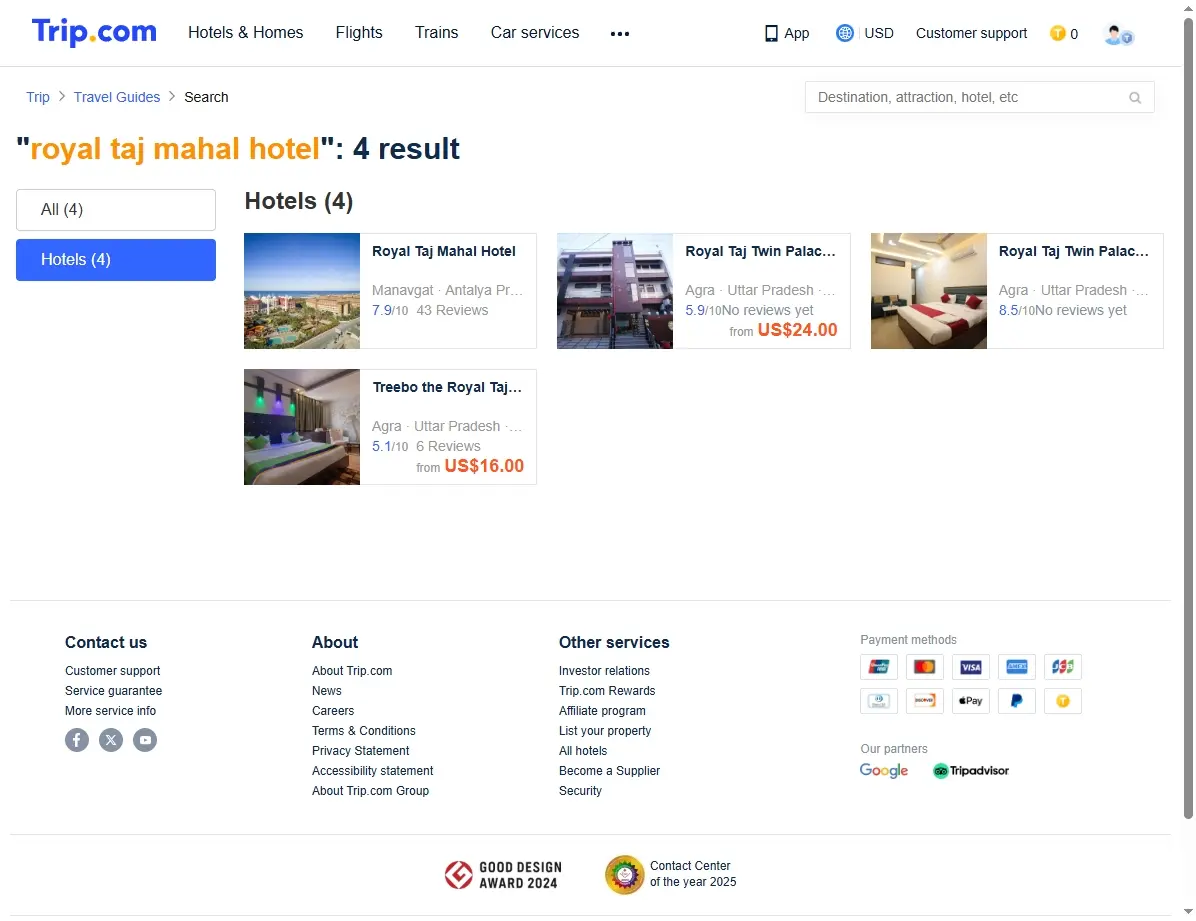The image size is (1196, 921).
Task: Expand the three-dots more menu
Action: click(x=620, y=34)
